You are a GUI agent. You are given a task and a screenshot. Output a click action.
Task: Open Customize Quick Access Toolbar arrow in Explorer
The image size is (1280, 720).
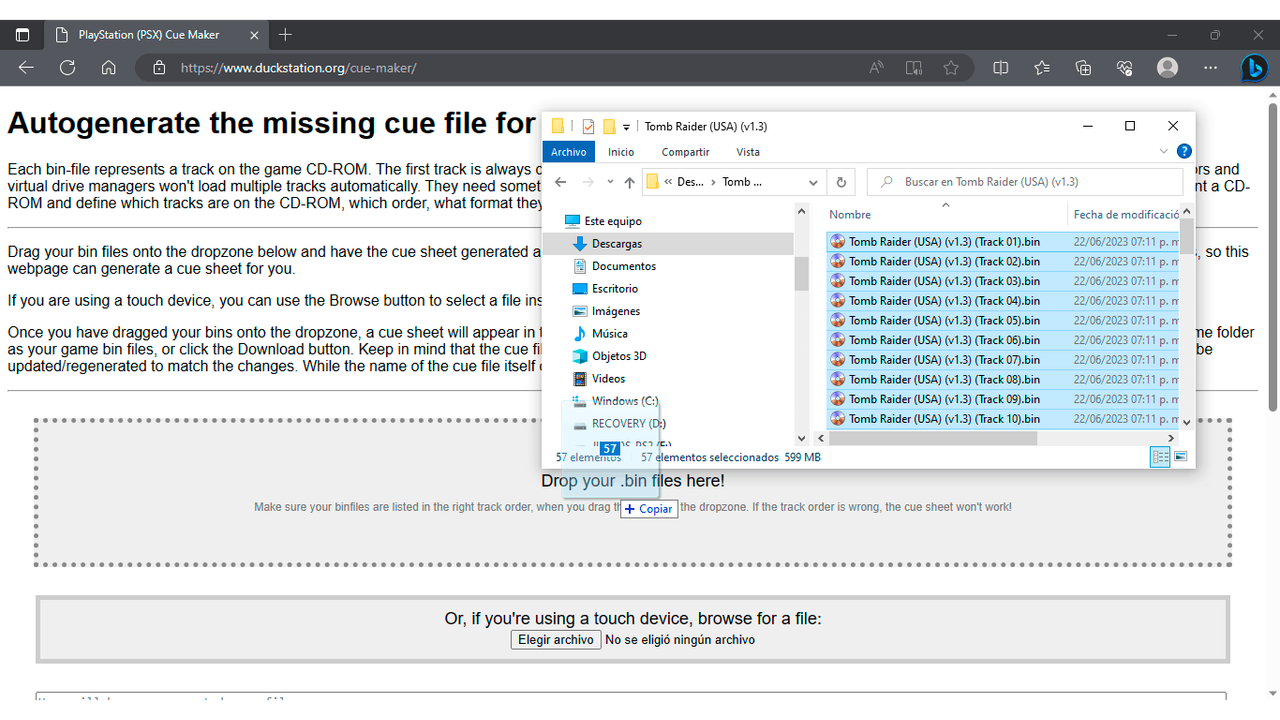626,127
